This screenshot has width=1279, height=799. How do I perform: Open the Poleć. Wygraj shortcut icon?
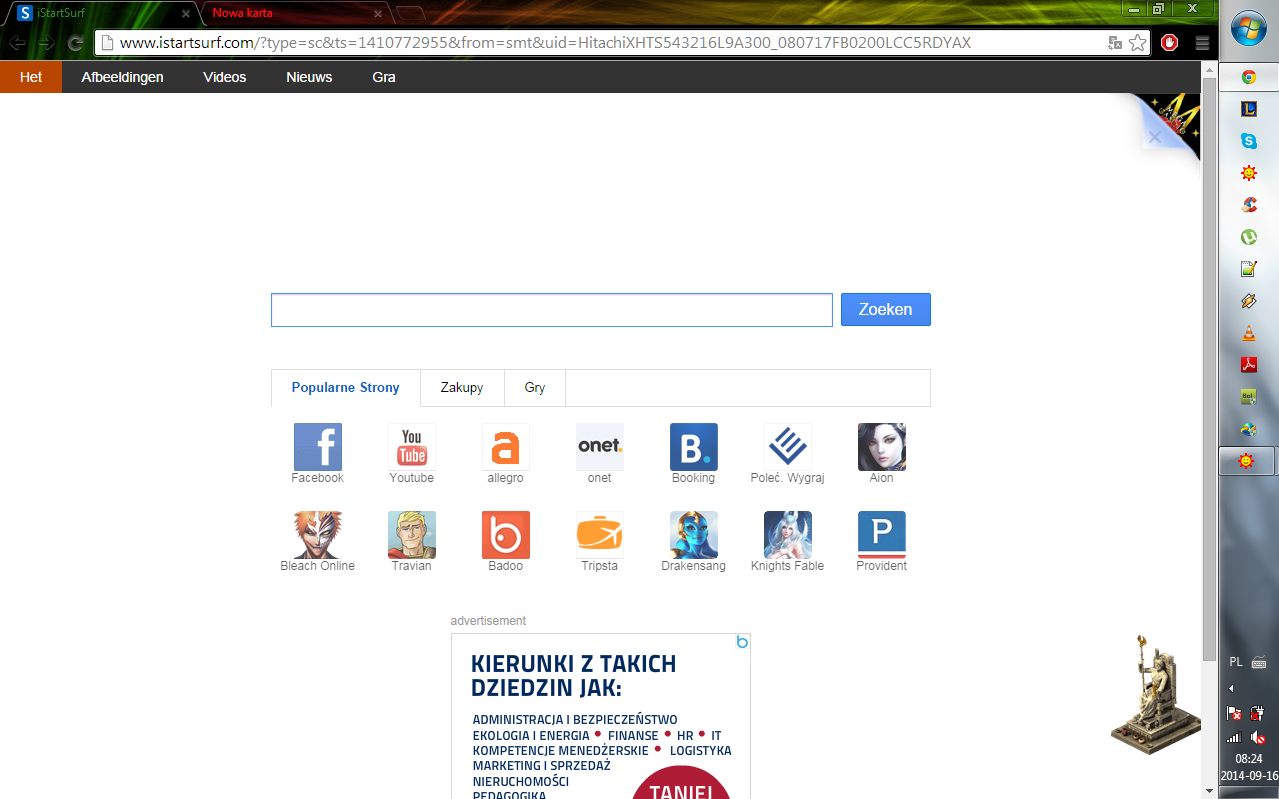pos(788,446)
